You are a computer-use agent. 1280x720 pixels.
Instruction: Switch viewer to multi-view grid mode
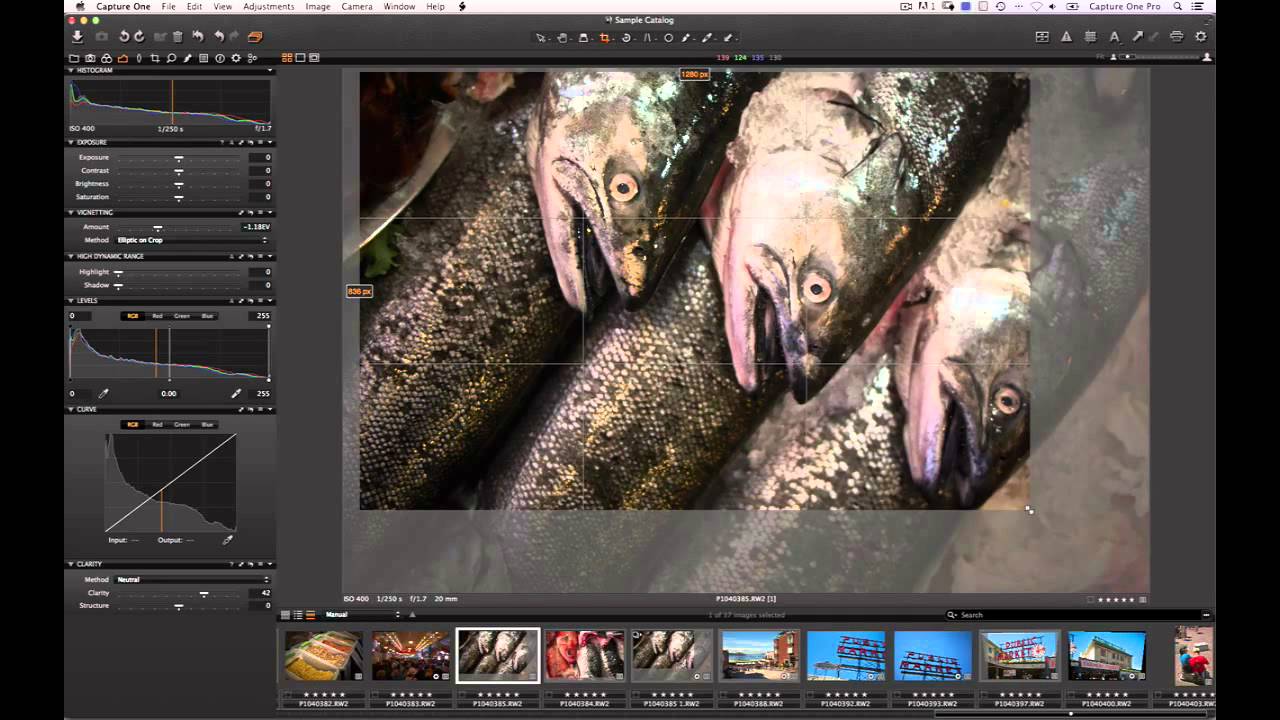point(287,58)
